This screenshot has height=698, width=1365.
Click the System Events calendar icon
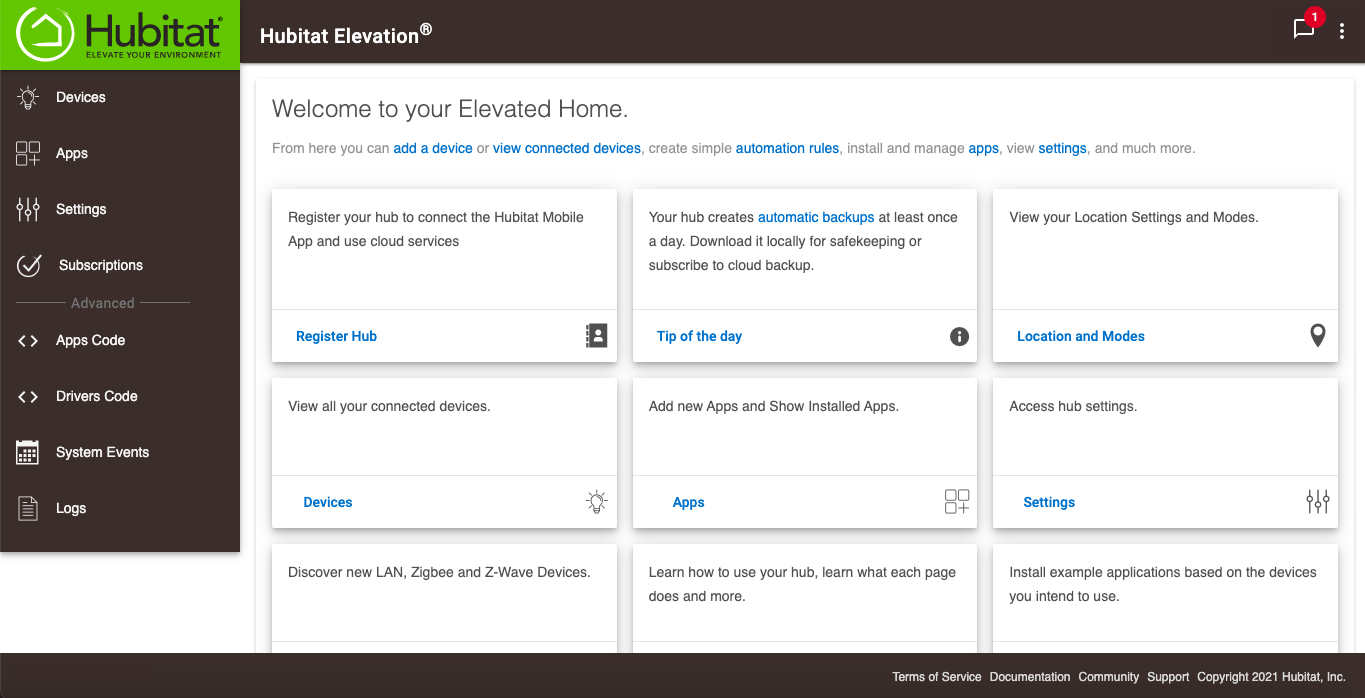(28, 452)
